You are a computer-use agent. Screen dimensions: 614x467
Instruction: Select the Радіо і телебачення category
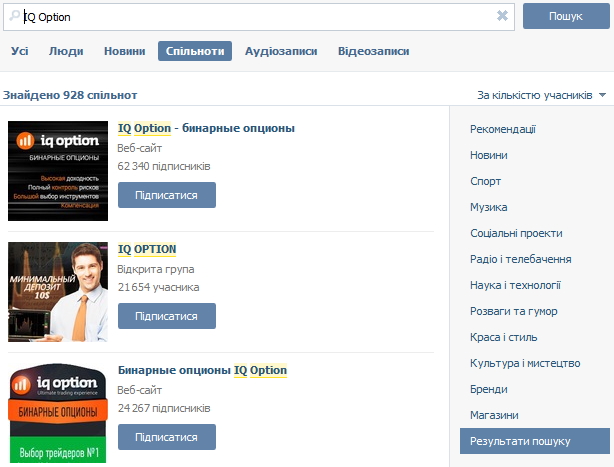pos(521,259)
